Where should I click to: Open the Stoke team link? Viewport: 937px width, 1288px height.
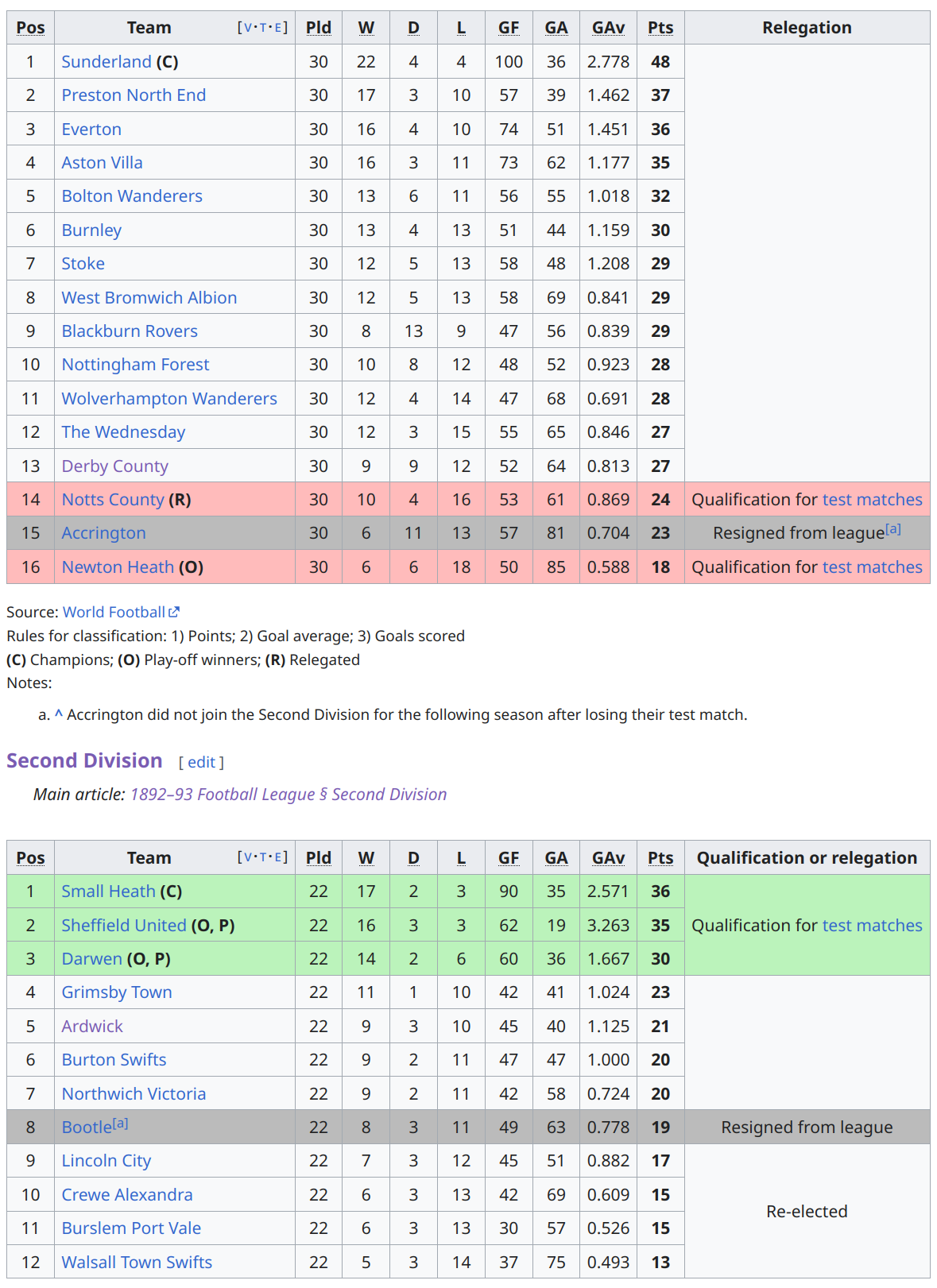pyautogui.click(x=83, y=264)
